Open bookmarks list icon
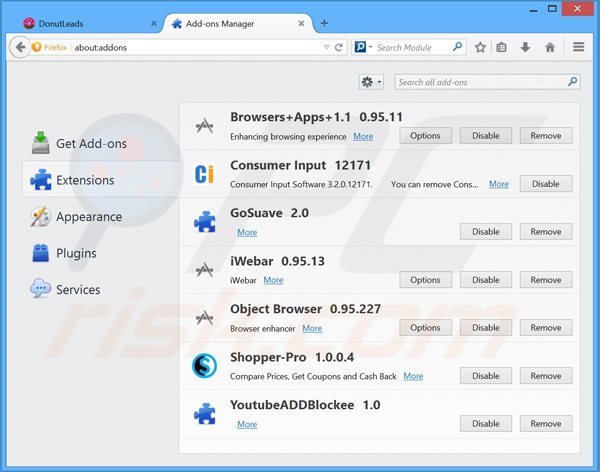 [502, 47]
